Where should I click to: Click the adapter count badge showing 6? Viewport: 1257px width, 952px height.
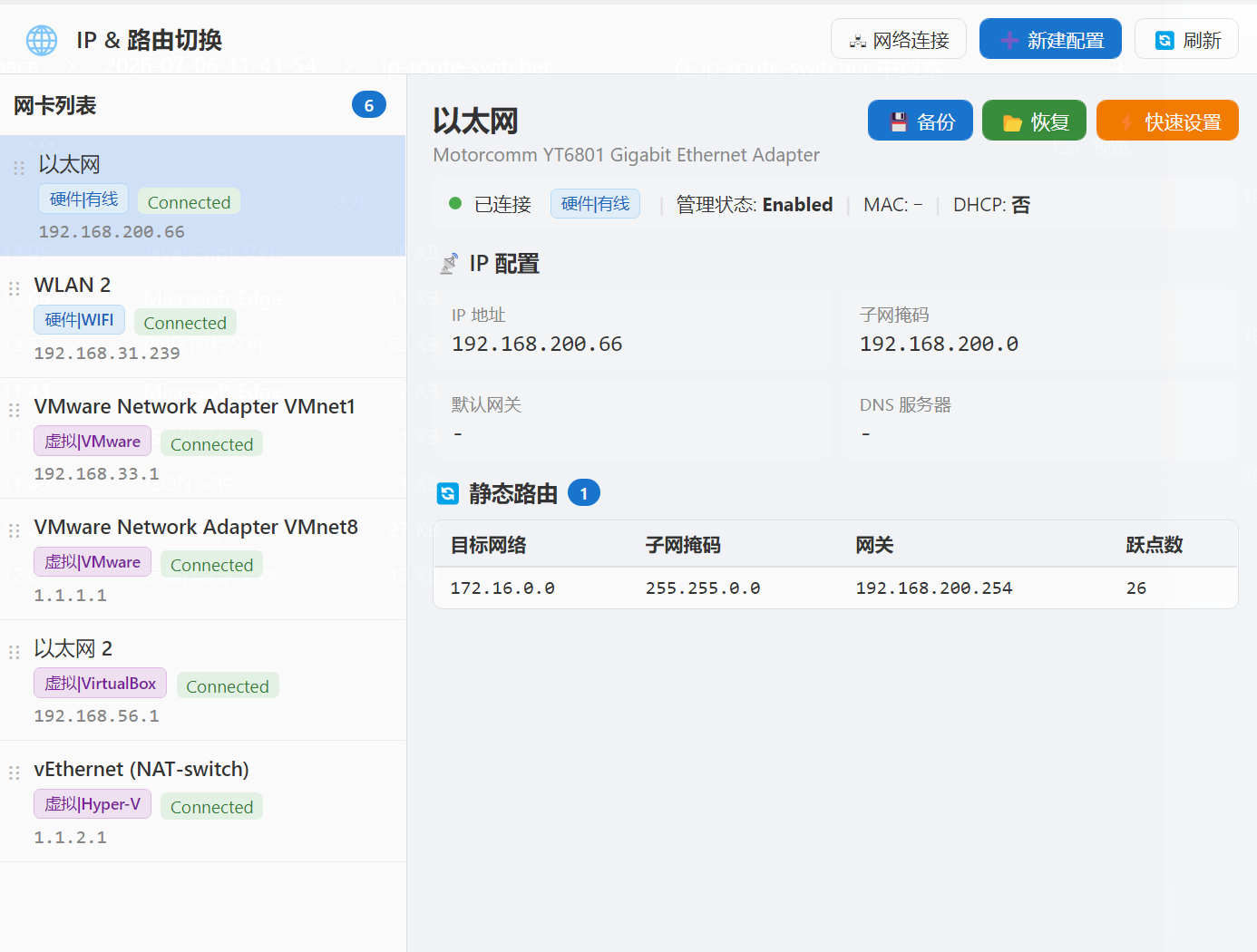pyautogui.click(x=369, y=105)
